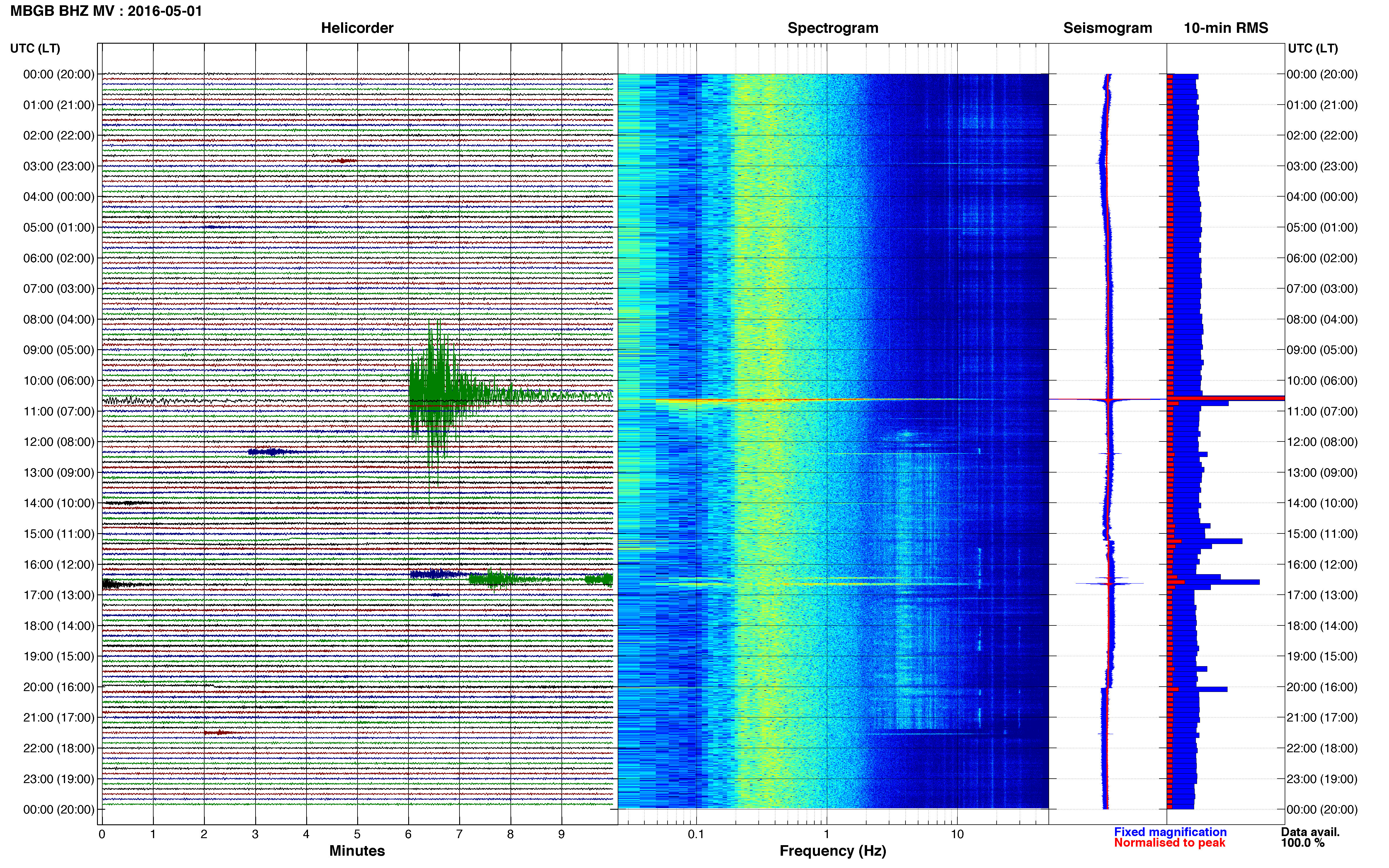Click the '10-min RMS' panel heading
1389x868 pixels.
click(1226, 28)
